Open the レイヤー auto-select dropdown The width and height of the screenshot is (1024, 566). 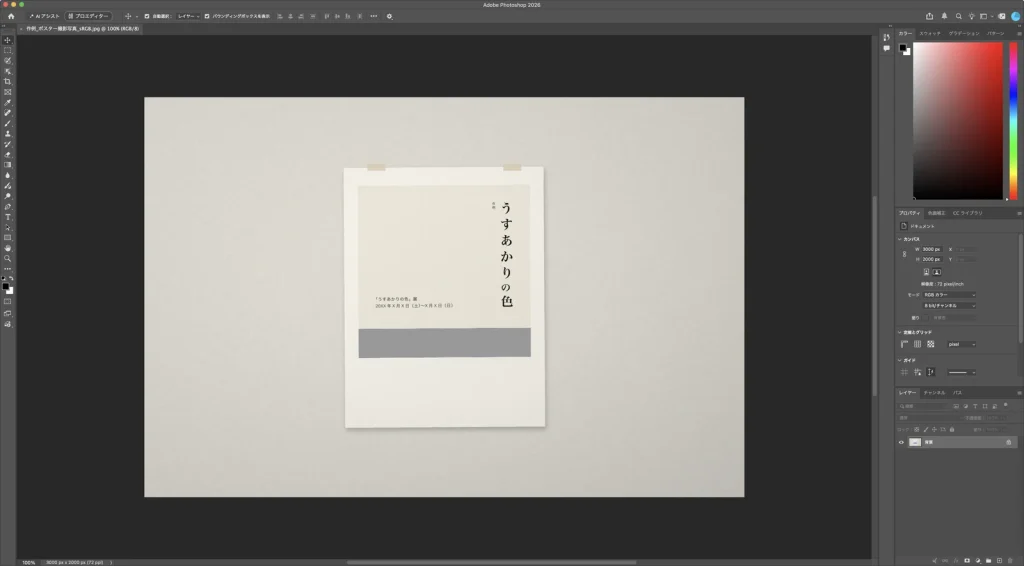(188, 16)
